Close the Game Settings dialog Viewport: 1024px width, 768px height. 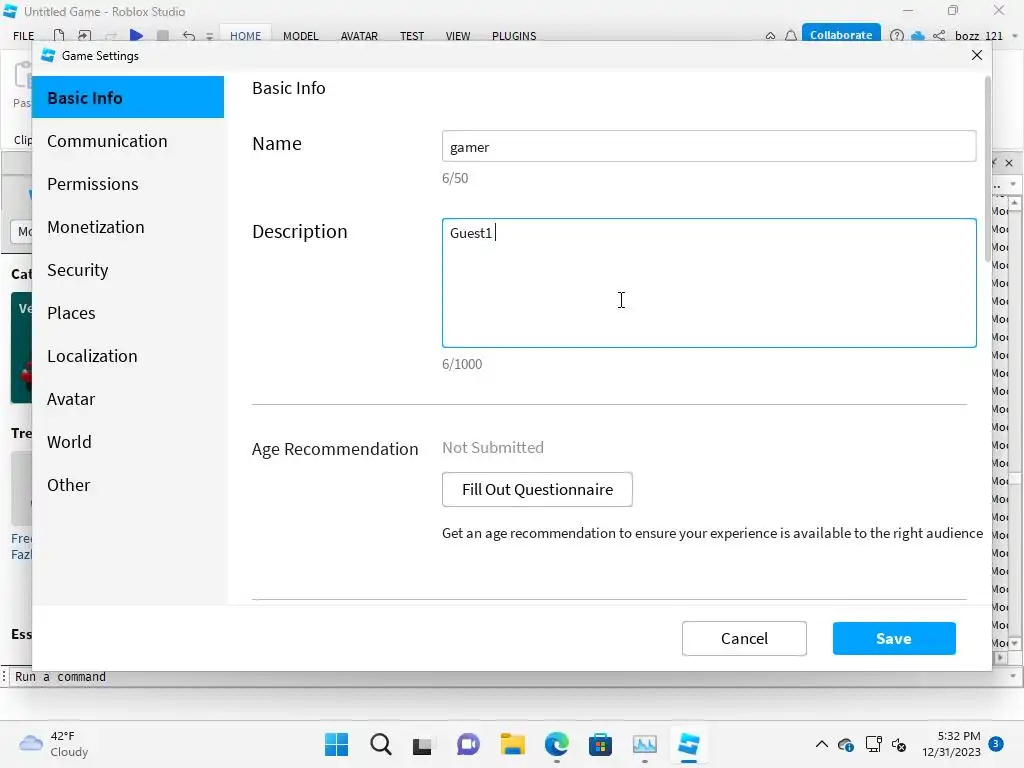976,56
